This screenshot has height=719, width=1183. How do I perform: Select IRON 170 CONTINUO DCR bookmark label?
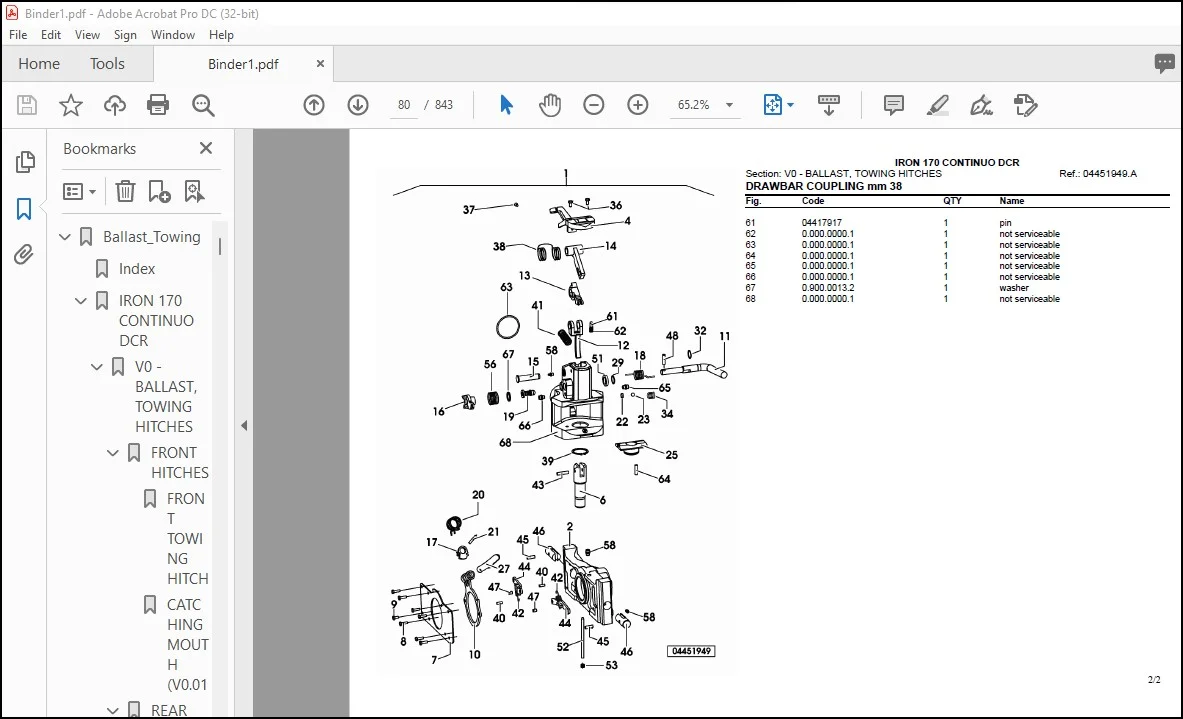156,321
